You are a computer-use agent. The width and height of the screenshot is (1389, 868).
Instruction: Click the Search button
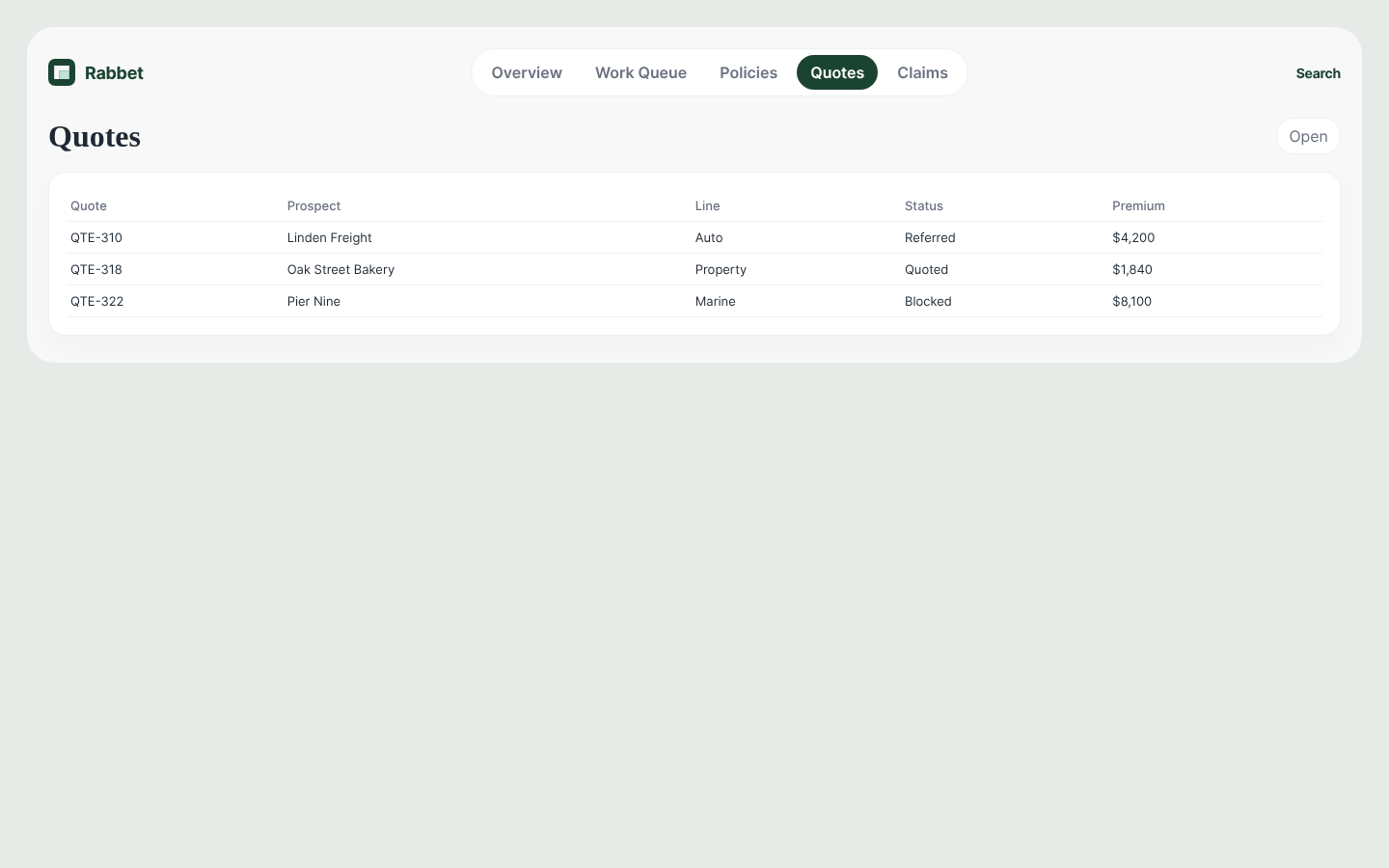(1318, 73)
